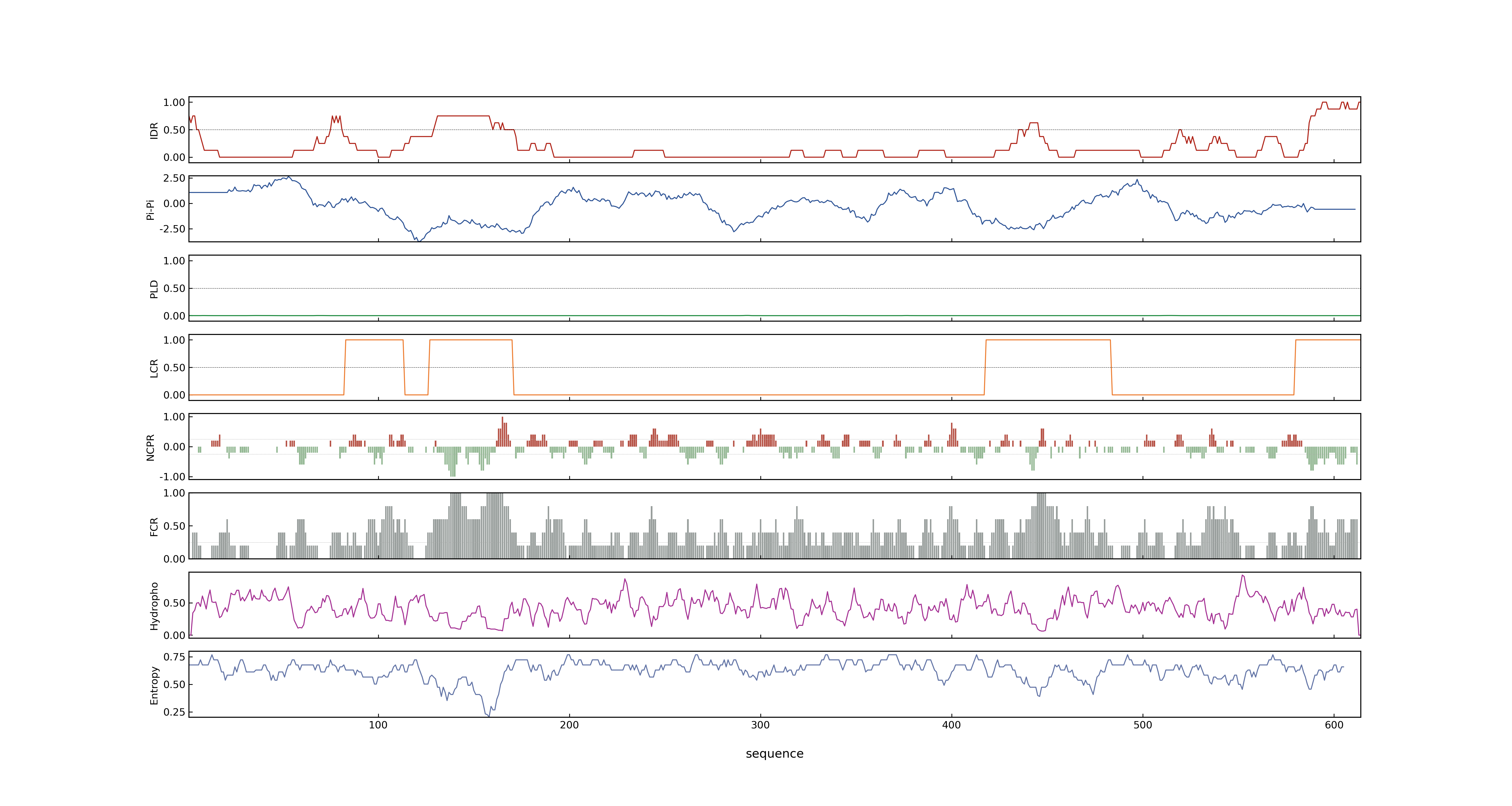The width and height of the screenshot is (1512, 806).
Task: Click the 1.00 tick of NCPR axis
Action: (x=174, y=417)
